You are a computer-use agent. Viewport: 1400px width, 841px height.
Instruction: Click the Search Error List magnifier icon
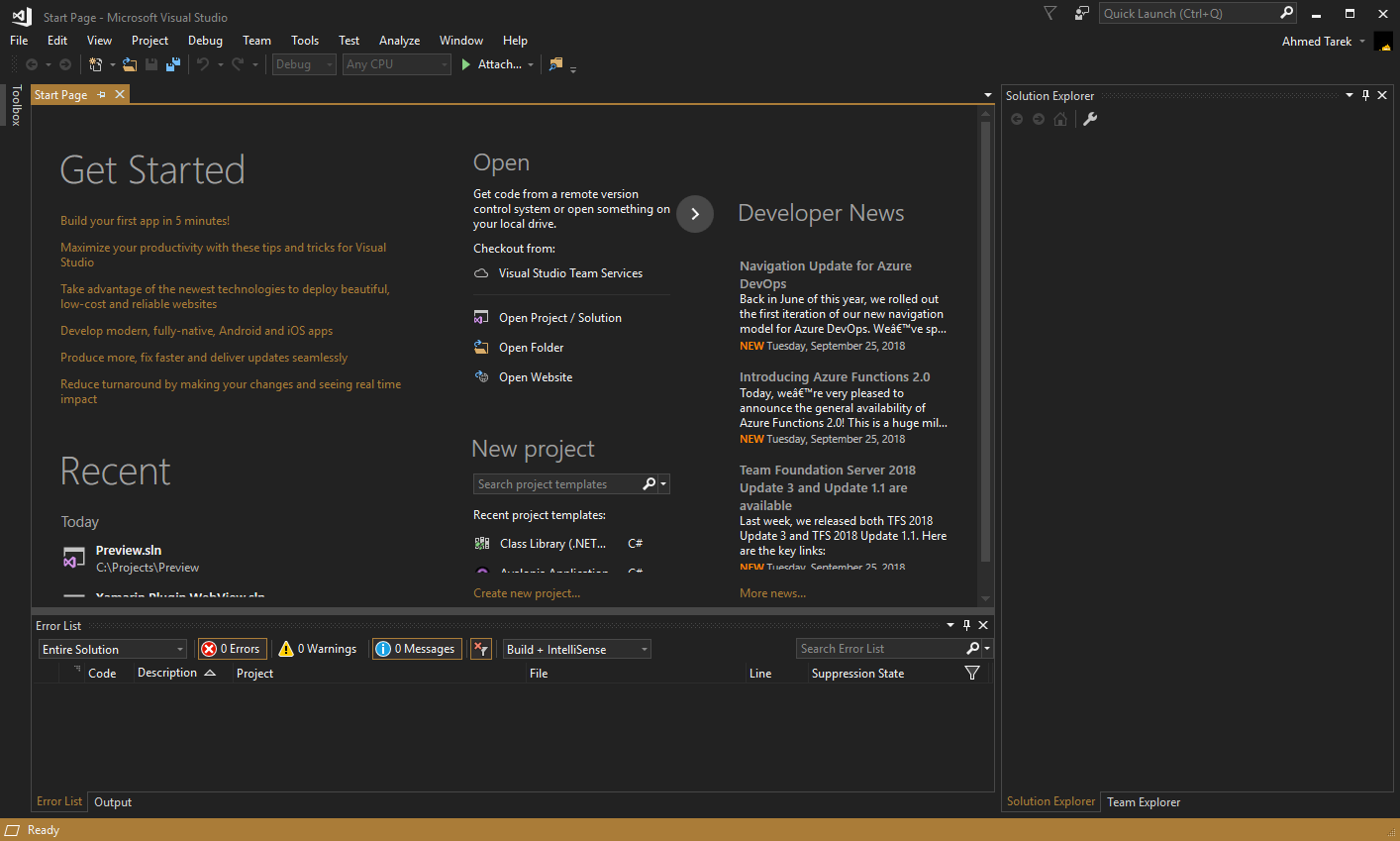(972, 648)
